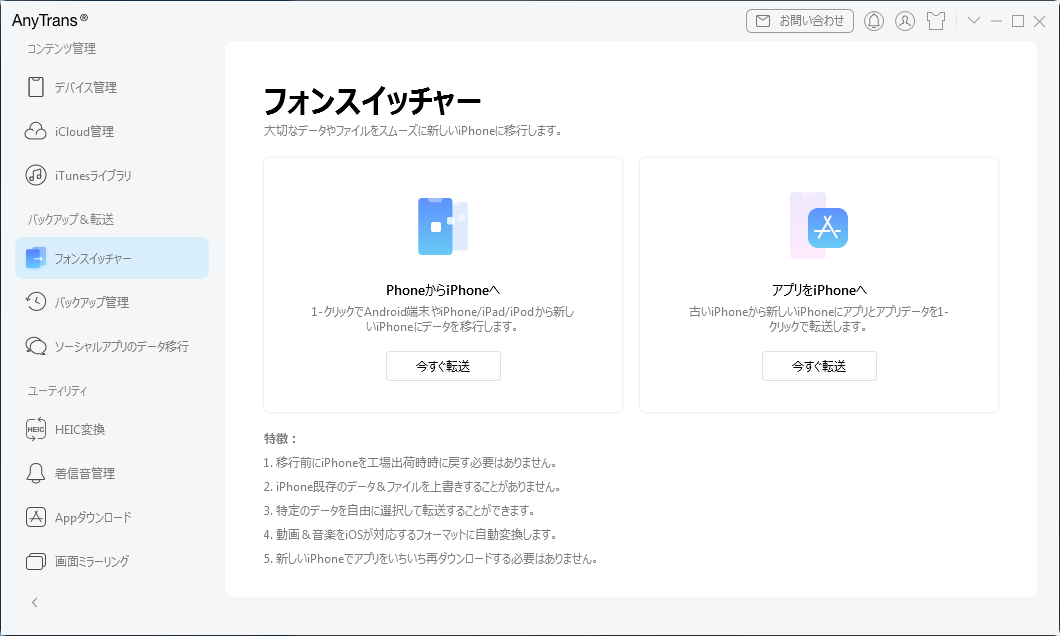Image resolution: width=1060 pixels, height=636 pixels.
Task: Click the お問い合わせ contact button
Action: point(800,21)
